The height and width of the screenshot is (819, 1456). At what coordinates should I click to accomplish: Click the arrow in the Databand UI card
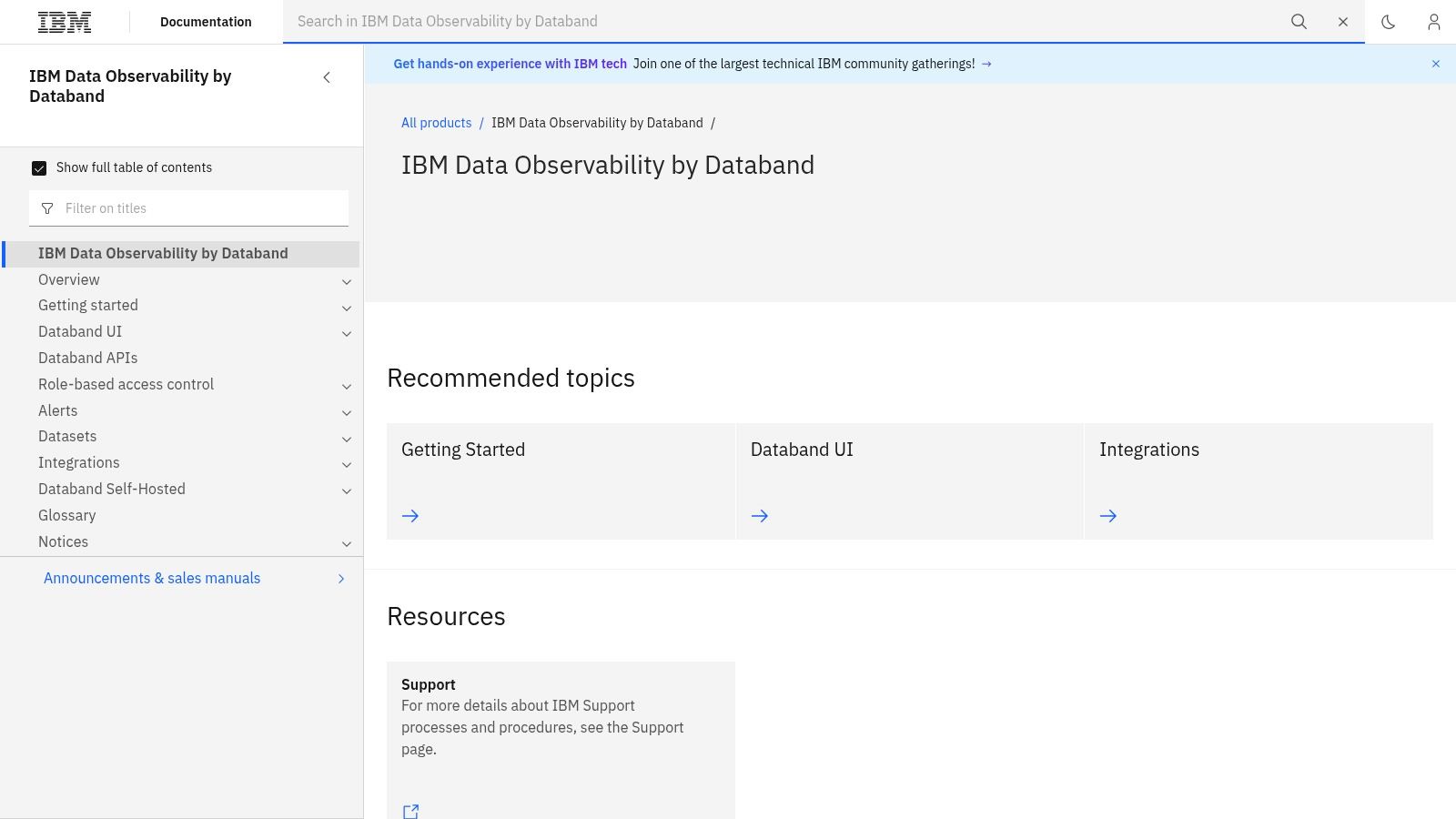pos(760,516)
